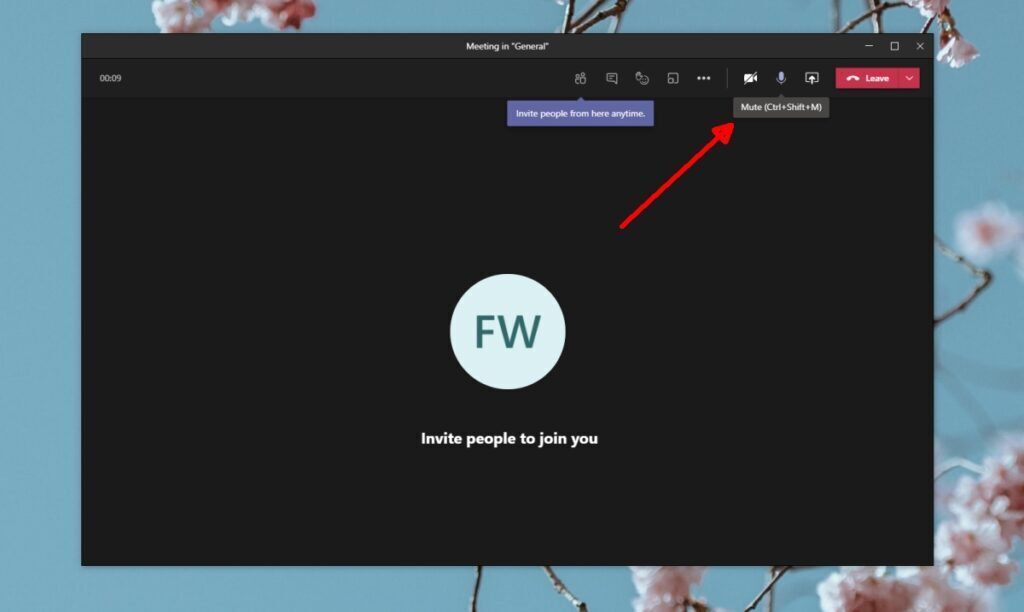Open the meeting chat panel
Screen dimensions: 1024x612
(x=612, y=77)
